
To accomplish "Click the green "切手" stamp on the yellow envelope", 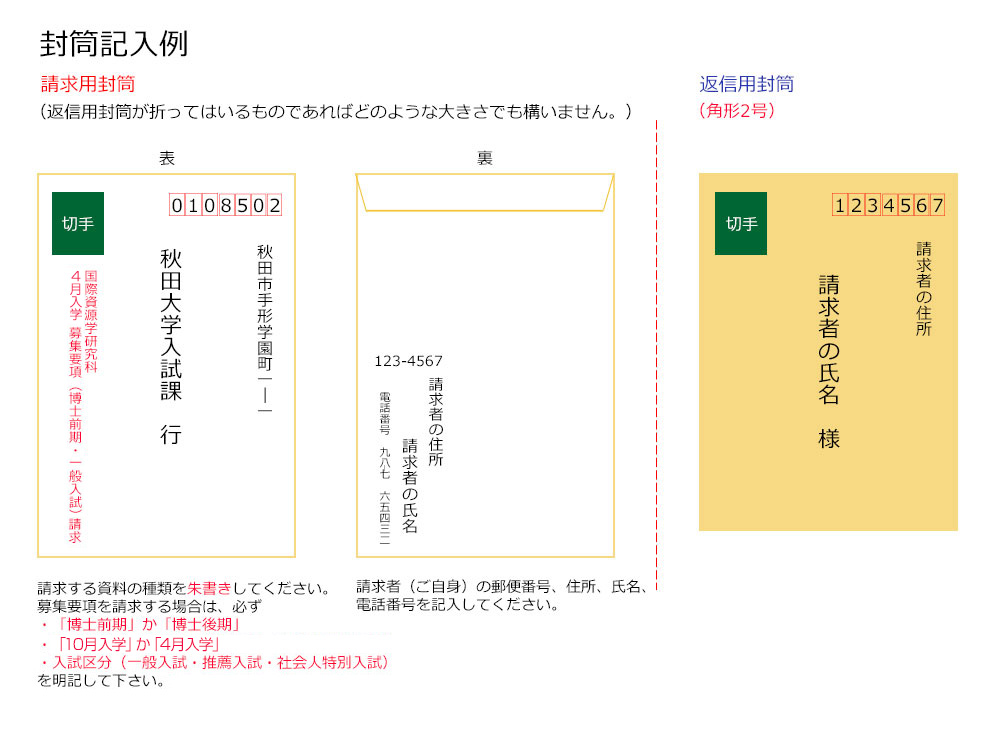I will 740,223.
